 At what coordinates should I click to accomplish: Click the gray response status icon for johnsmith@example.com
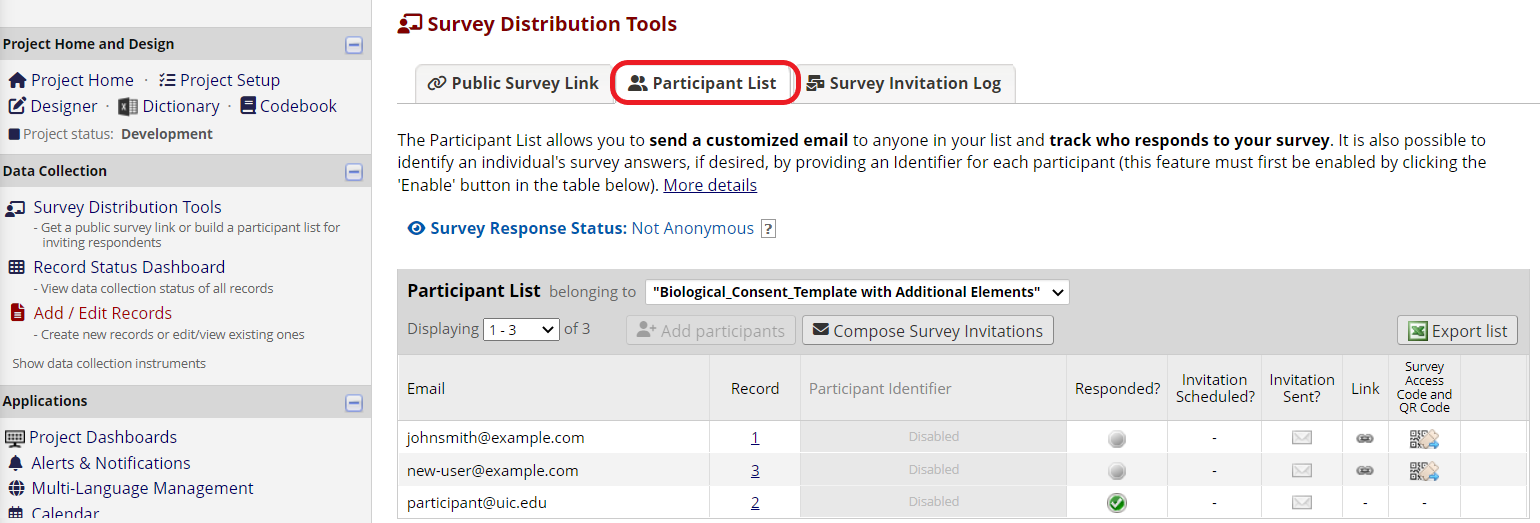tap(1117, 438)
